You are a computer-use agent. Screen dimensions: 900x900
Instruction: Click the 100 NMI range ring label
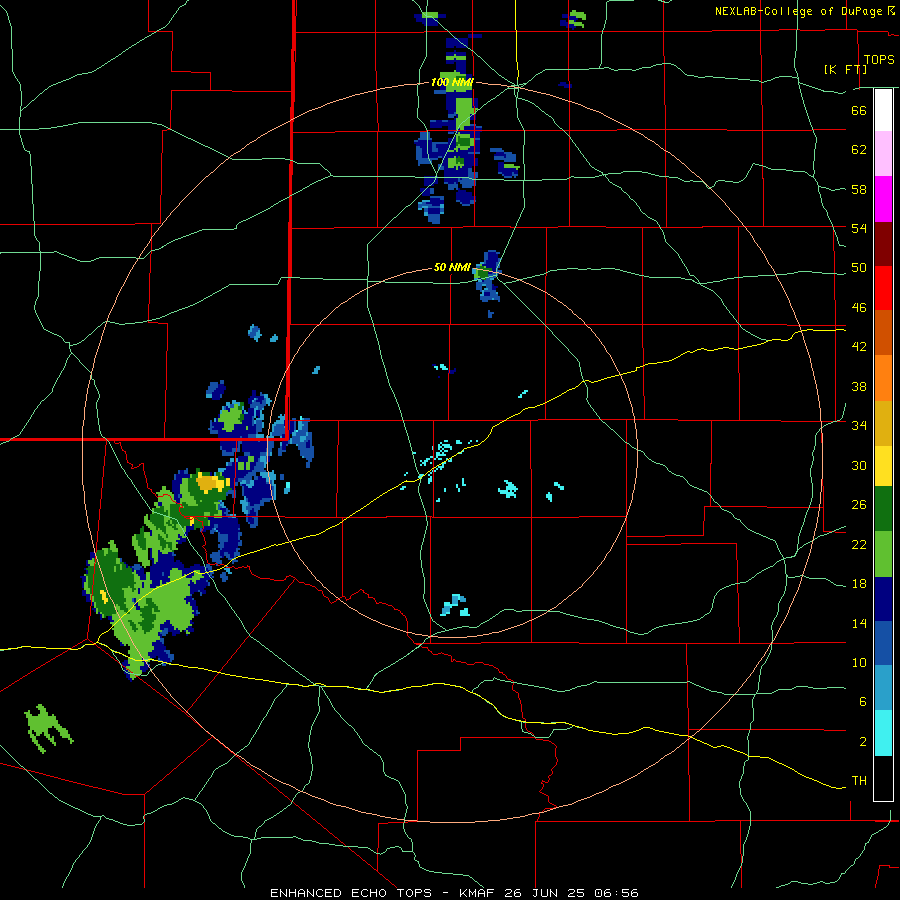click(x=452, y=83)
